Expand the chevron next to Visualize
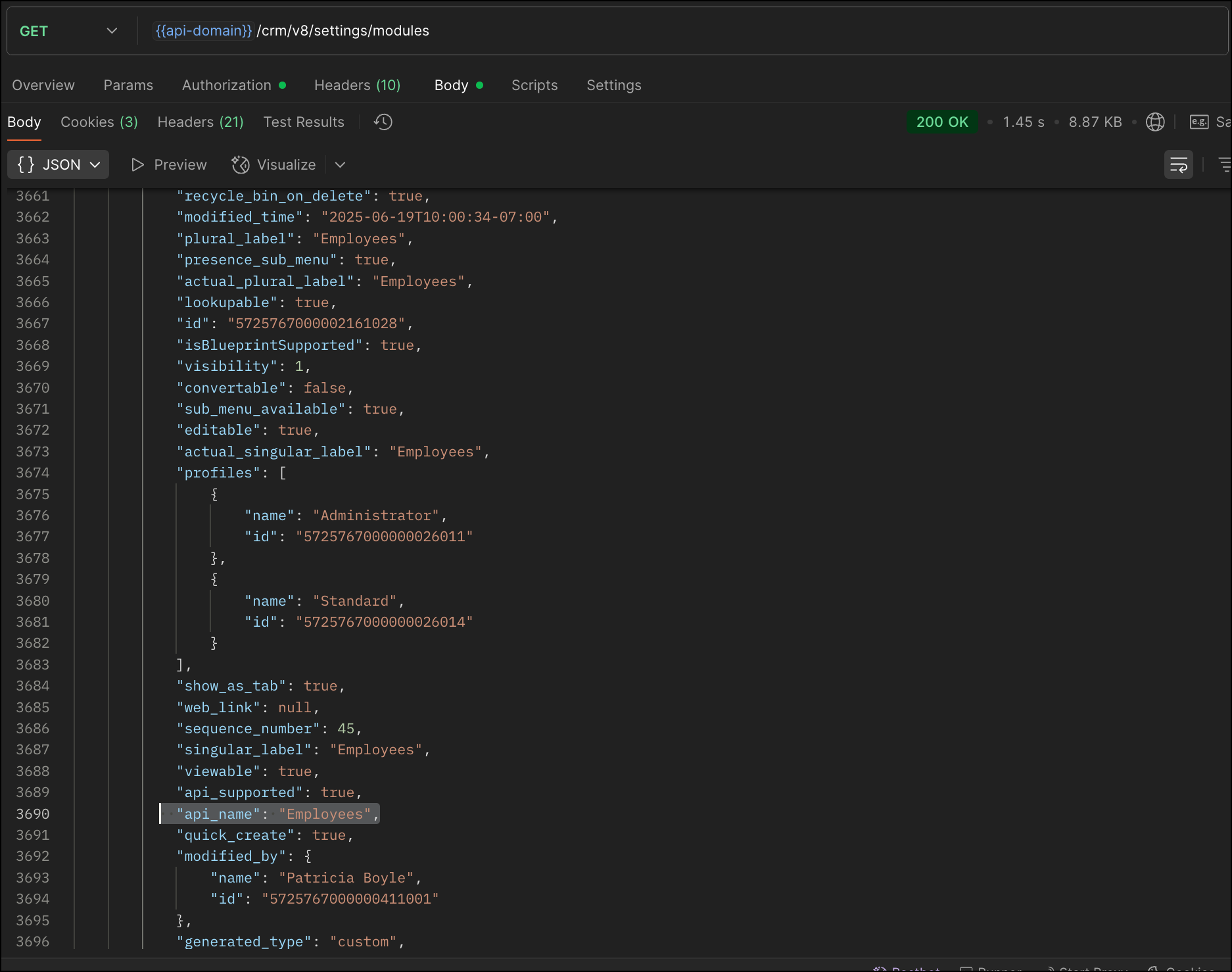This screenshot has height=972, width=1232. (340, 165)
